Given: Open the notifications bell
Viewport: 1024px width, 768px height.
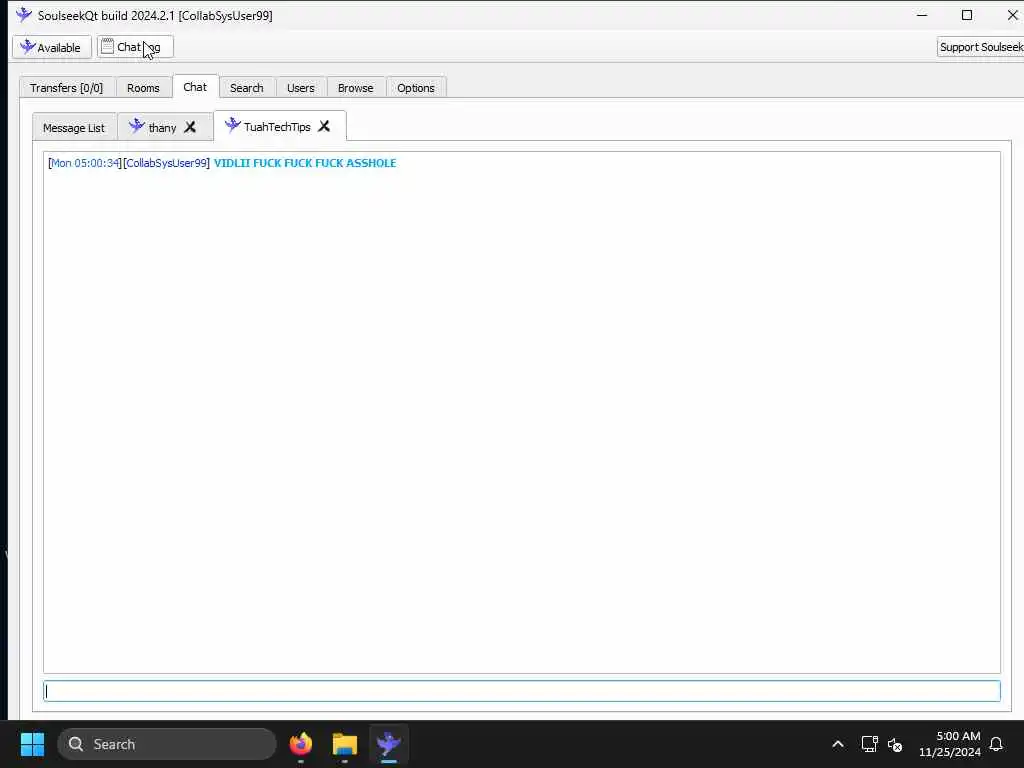Looking at the screenshot, I should click(996, 744).
